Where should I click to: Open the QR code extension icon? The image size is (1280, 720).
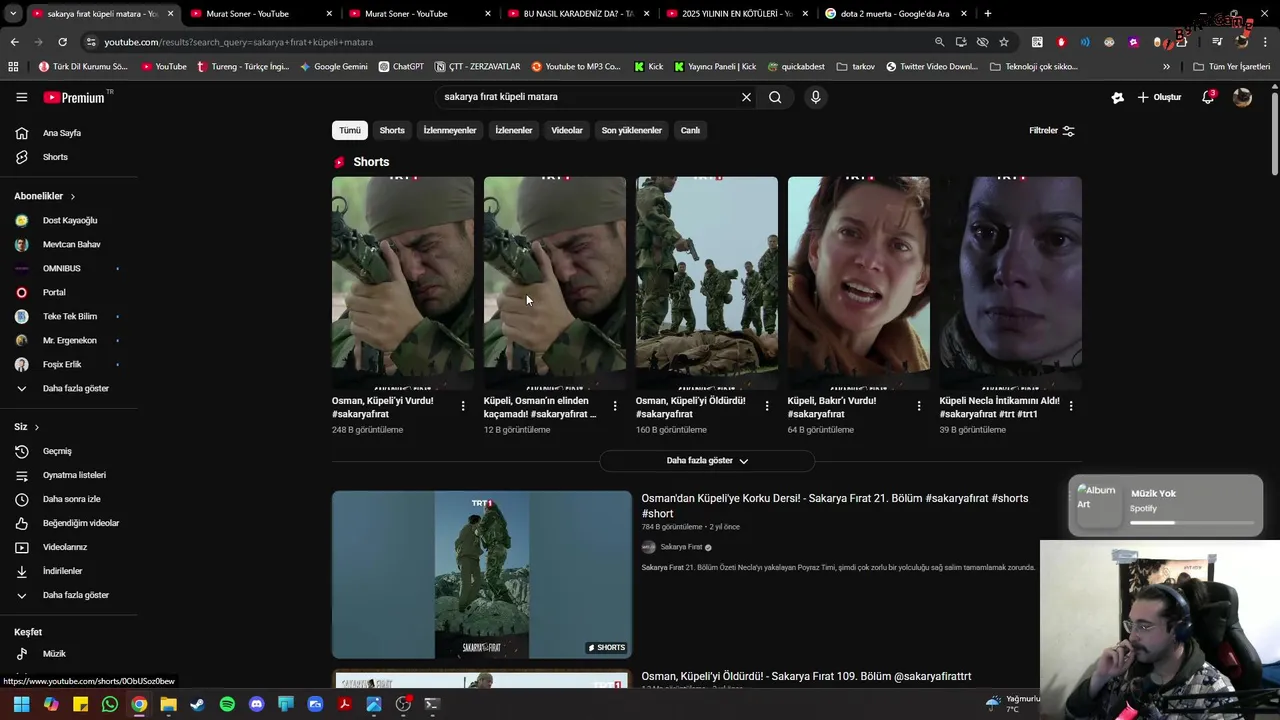1037,42
